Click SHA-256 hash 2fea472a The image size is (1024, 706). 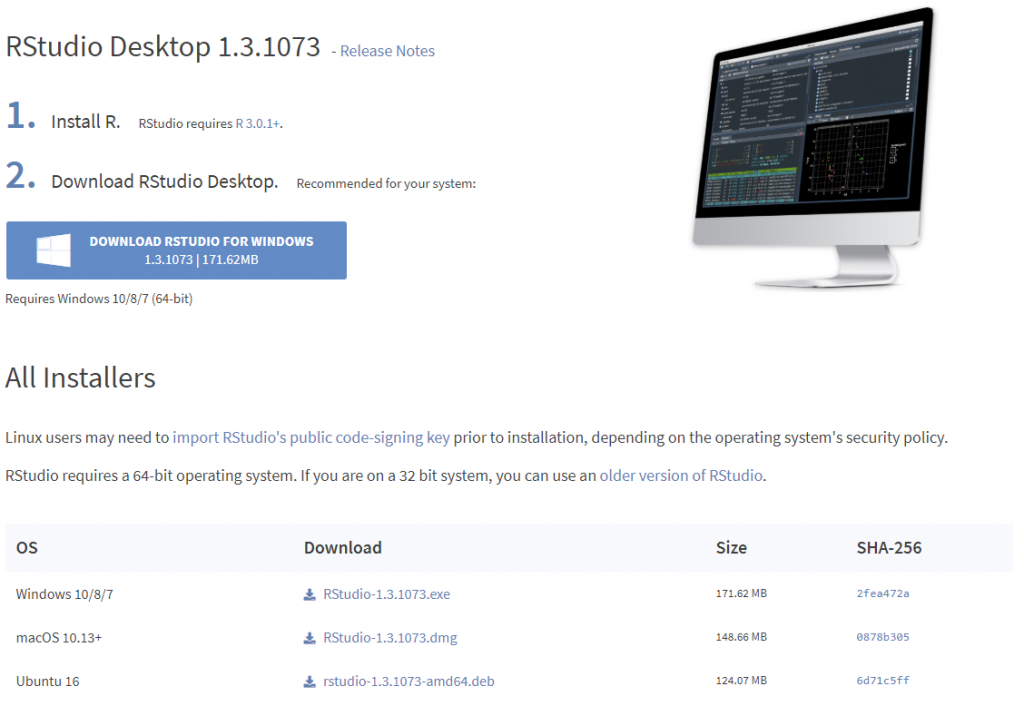[x=883, y=594]
